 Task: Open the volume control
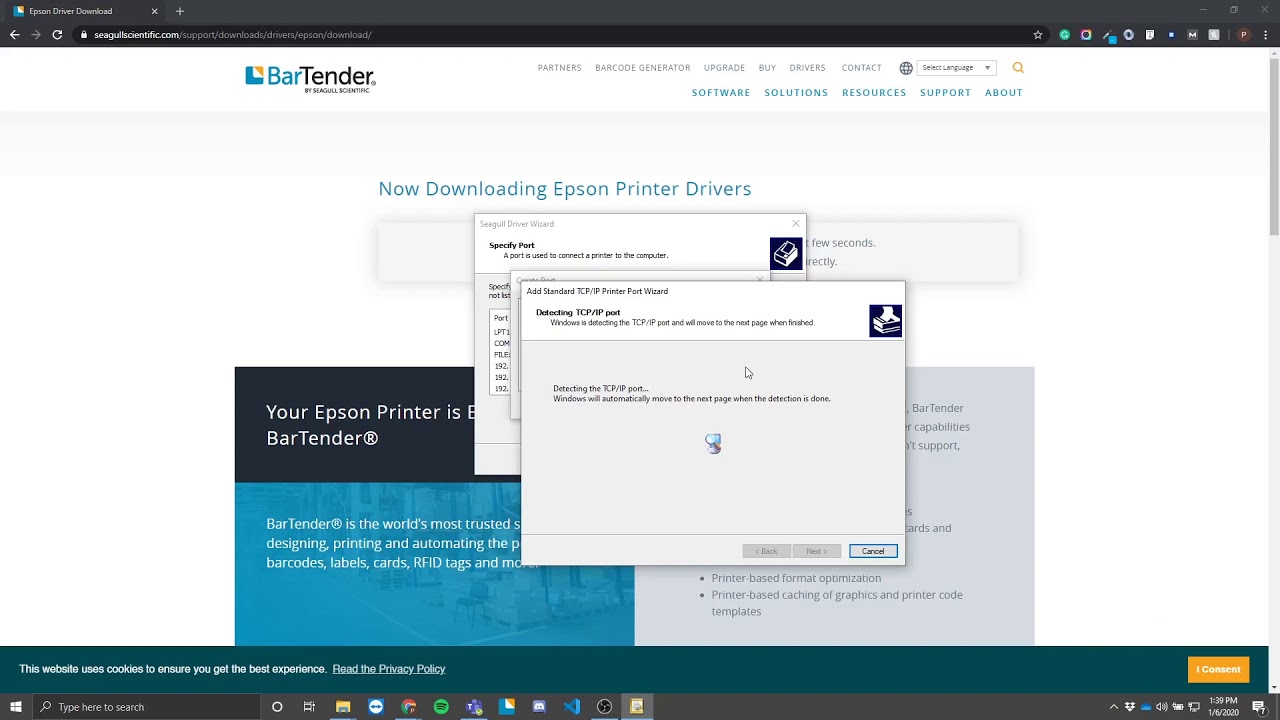point(1162,707)
